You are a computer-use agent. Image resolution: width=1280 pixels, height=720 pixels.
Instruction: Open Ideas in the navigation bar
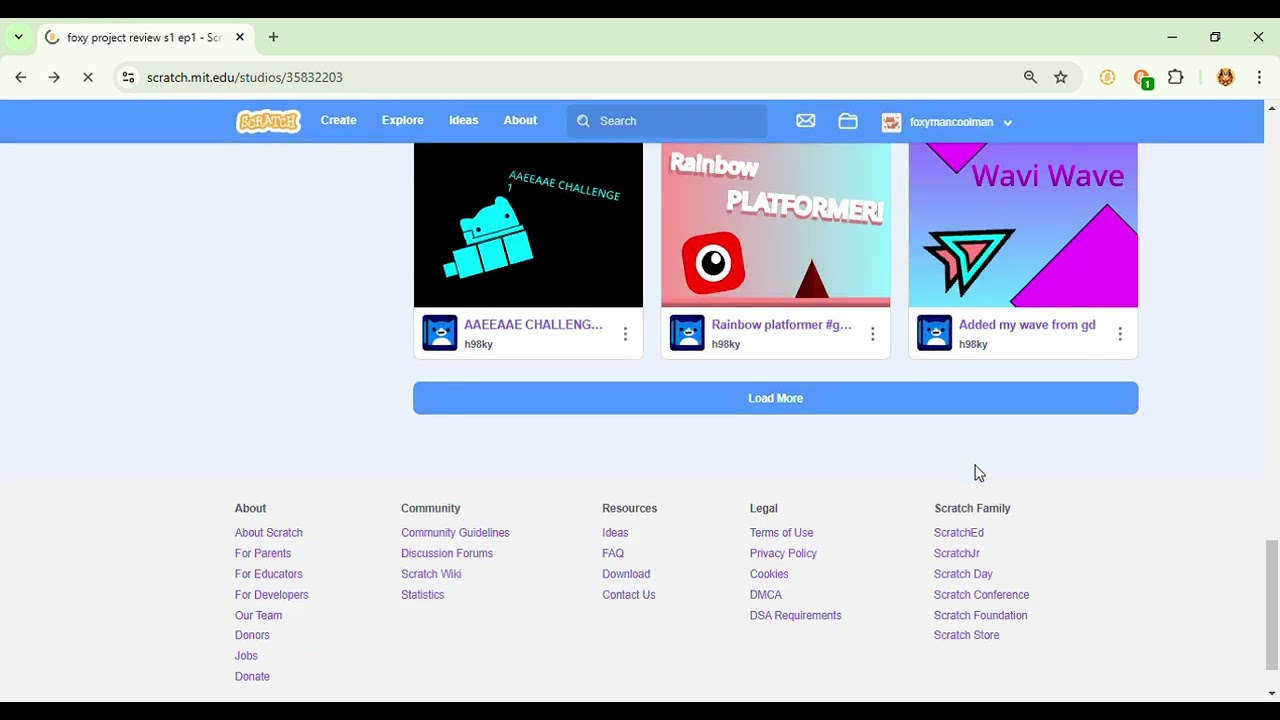(464, 120)
